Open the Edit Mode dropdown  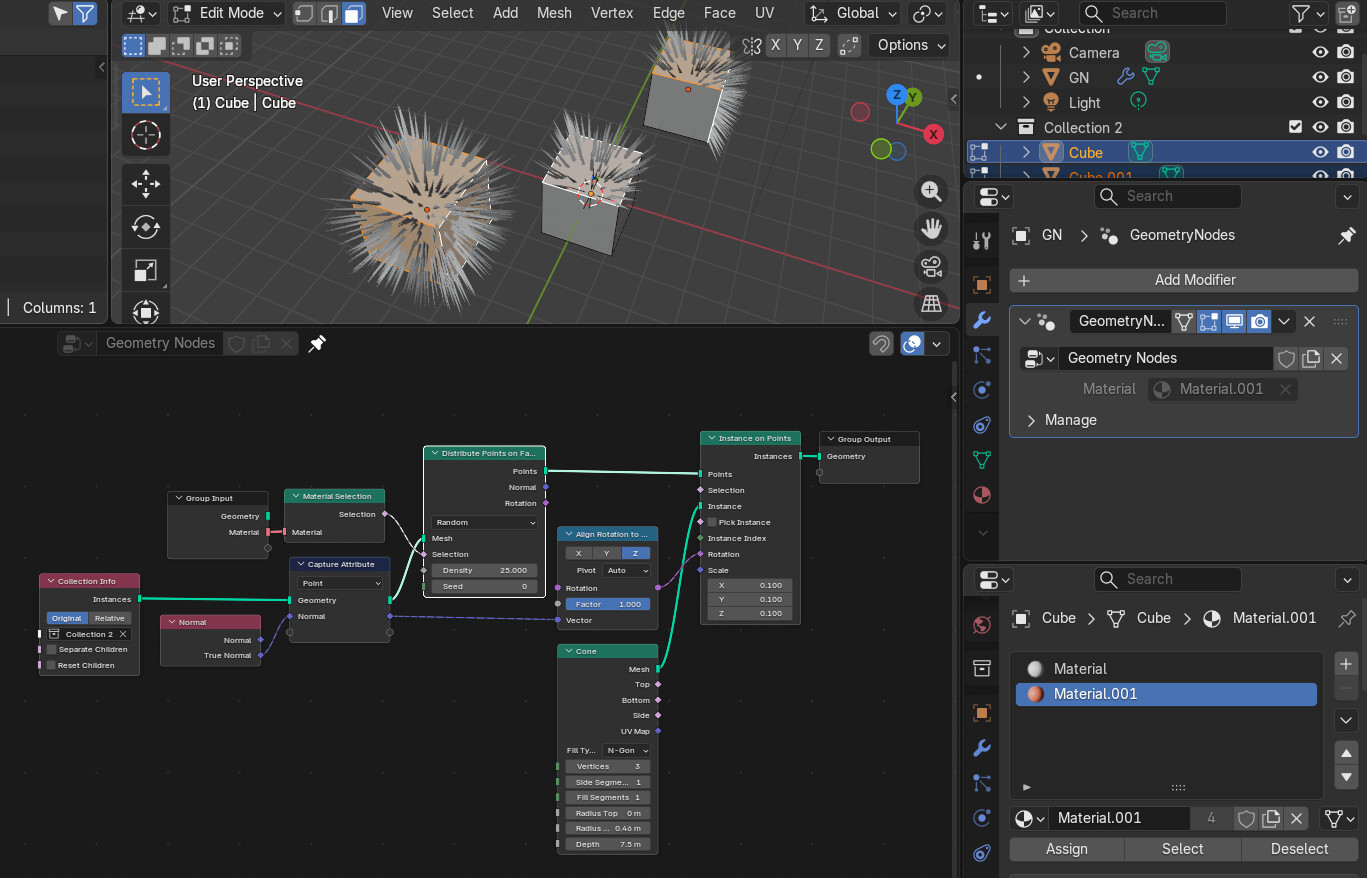[x=226, y=13]
